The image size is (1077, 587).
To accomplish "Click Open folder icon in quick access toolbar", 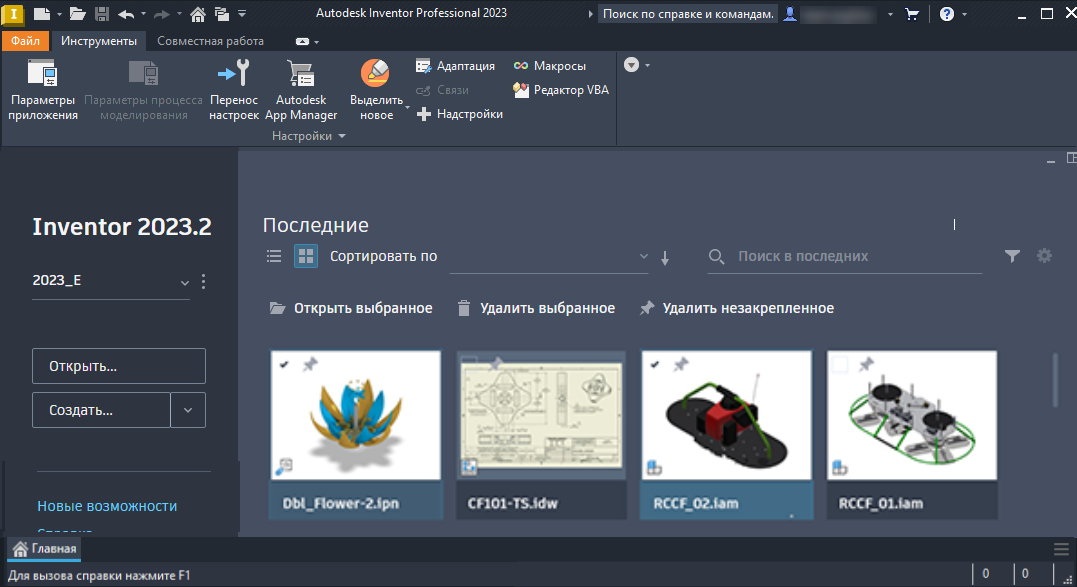I will pyautogui.click(x=77, y=14).
